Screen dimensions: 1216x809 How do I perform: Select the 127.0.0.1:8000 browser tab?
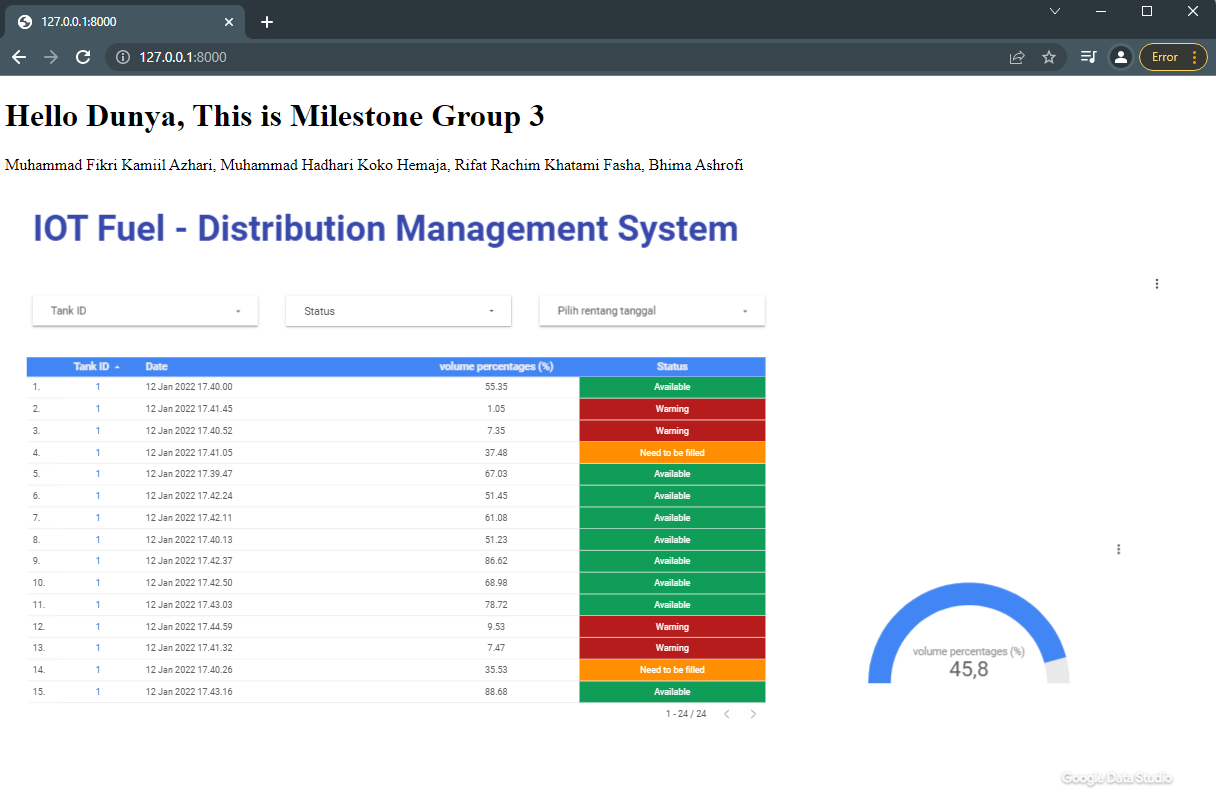[125, 22]
